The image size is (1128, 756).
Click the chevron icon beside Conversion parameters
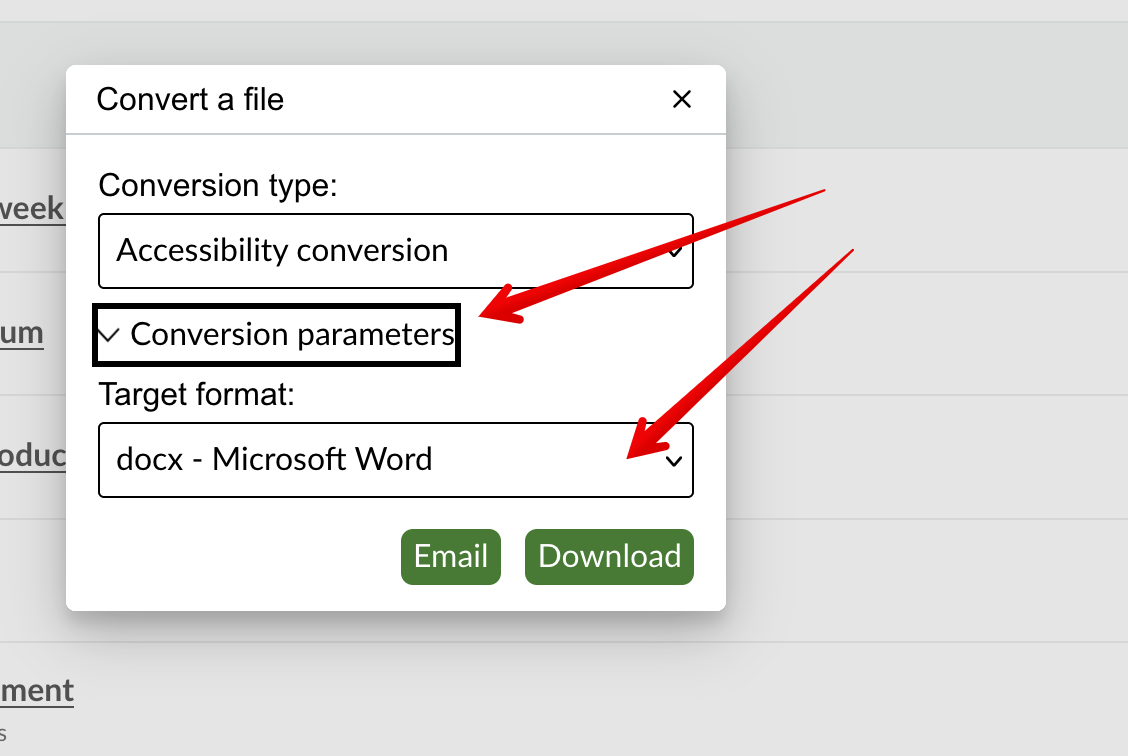(x=110, y=336)
